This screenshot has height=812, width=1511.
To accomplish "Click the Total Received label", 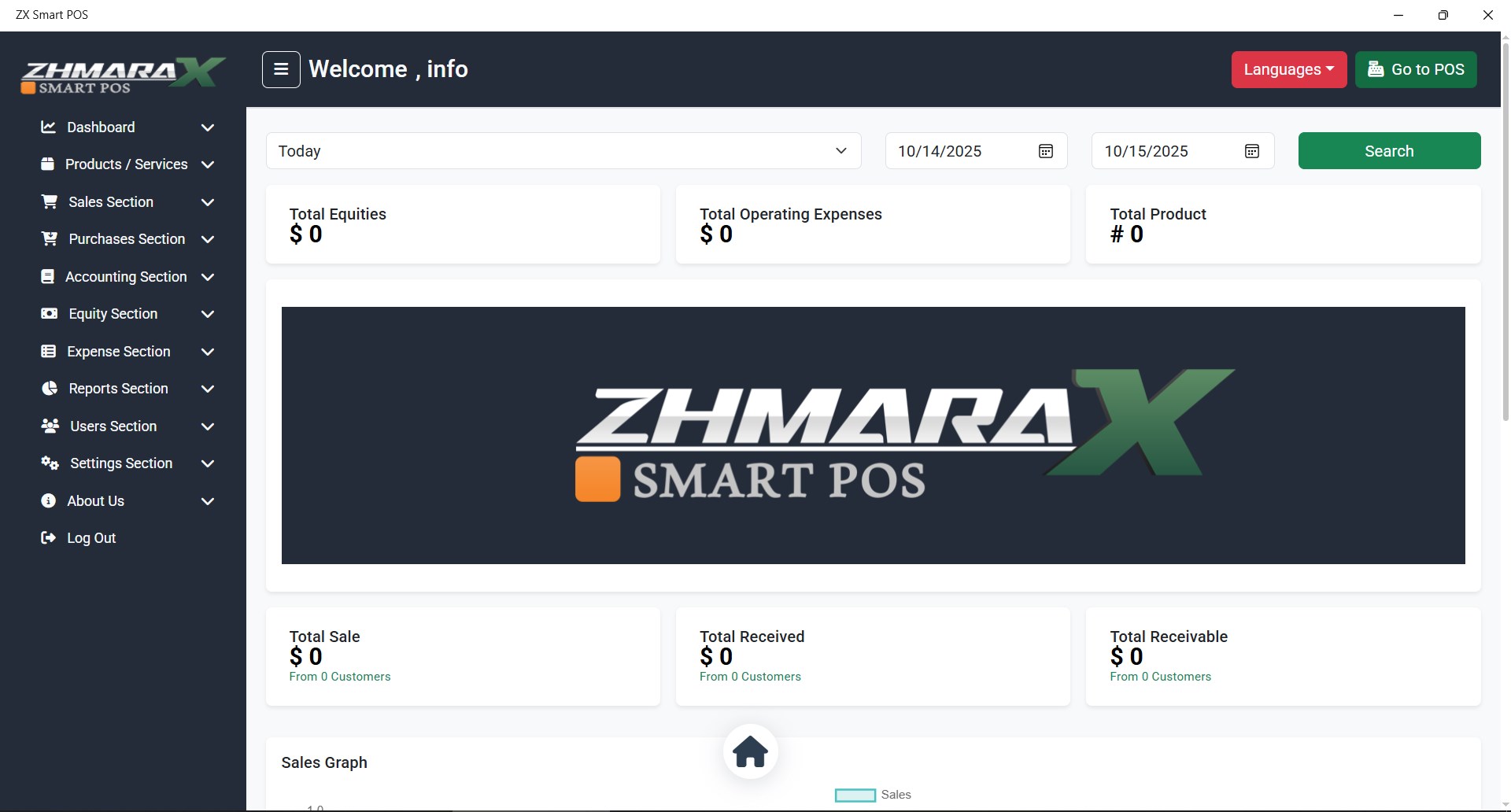I will [752, 637].
